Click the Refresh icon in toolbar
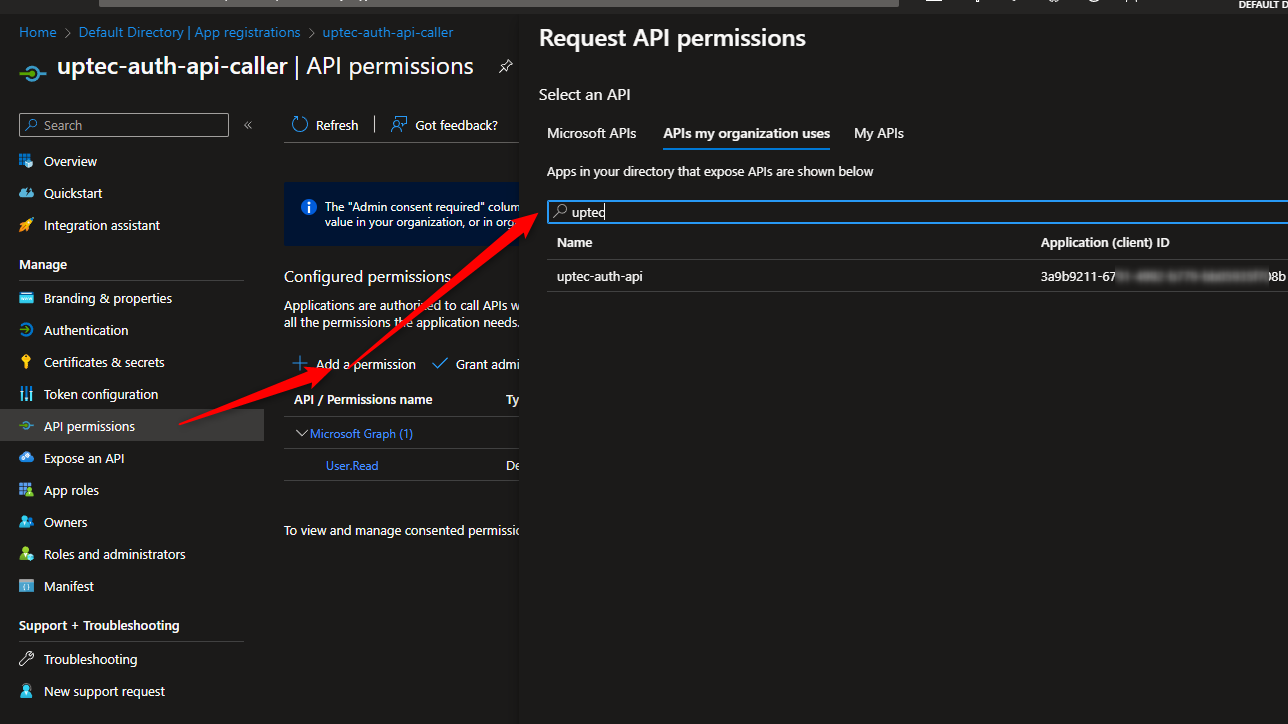This screenshot has height=724, width=1288. click(300, 125)
